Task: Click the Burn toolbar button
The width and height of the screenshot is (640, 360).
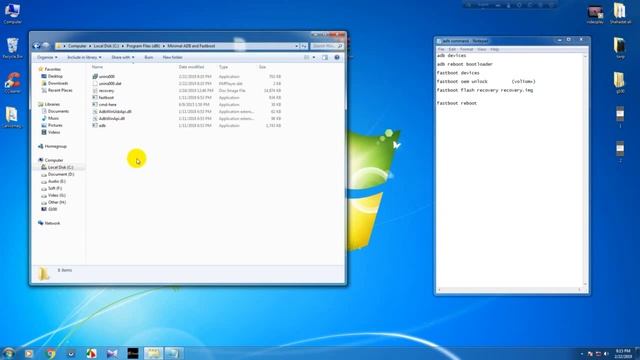Action: coord(149,58)
